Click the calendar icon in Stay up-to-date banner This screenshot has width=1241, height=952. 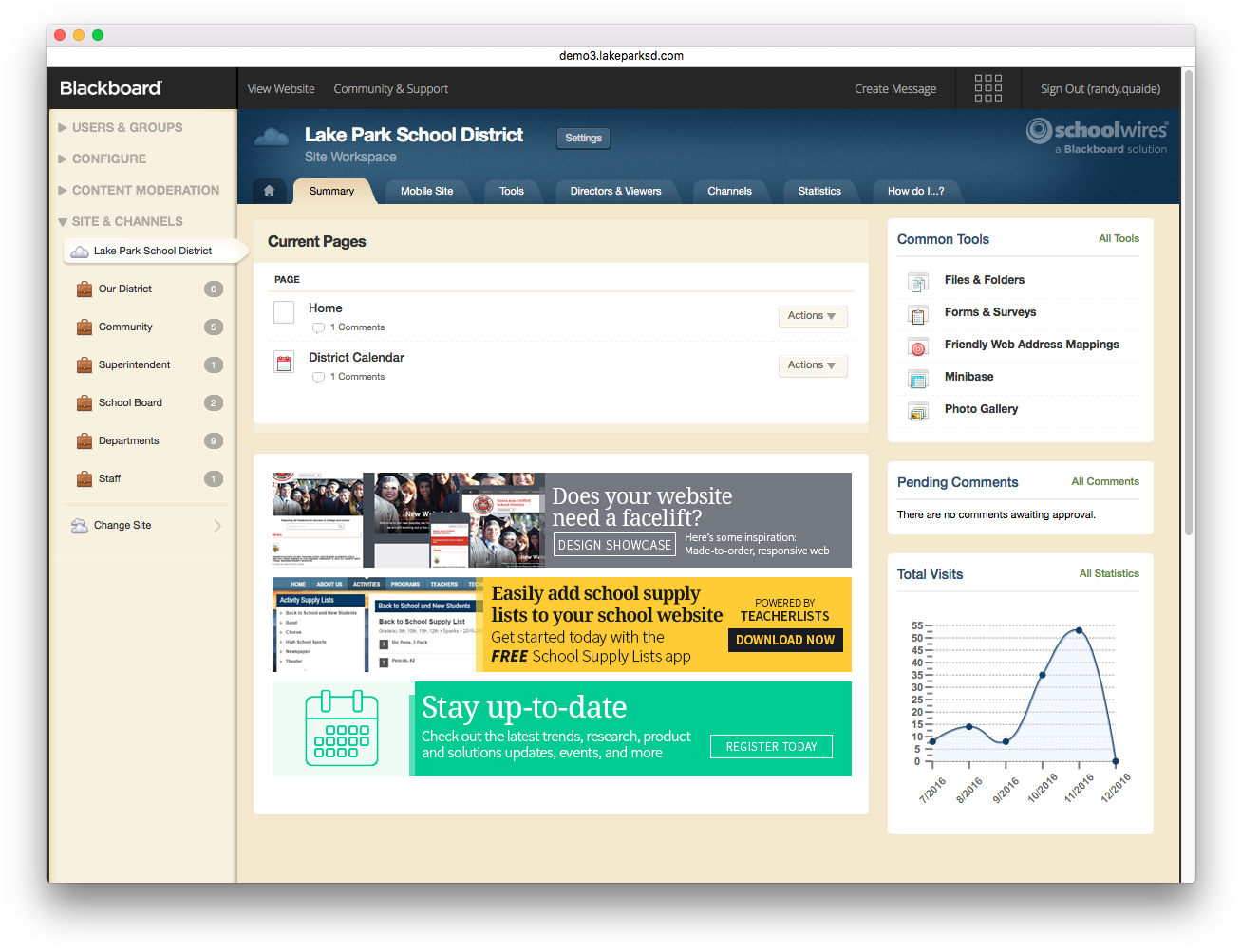[342, 729]
